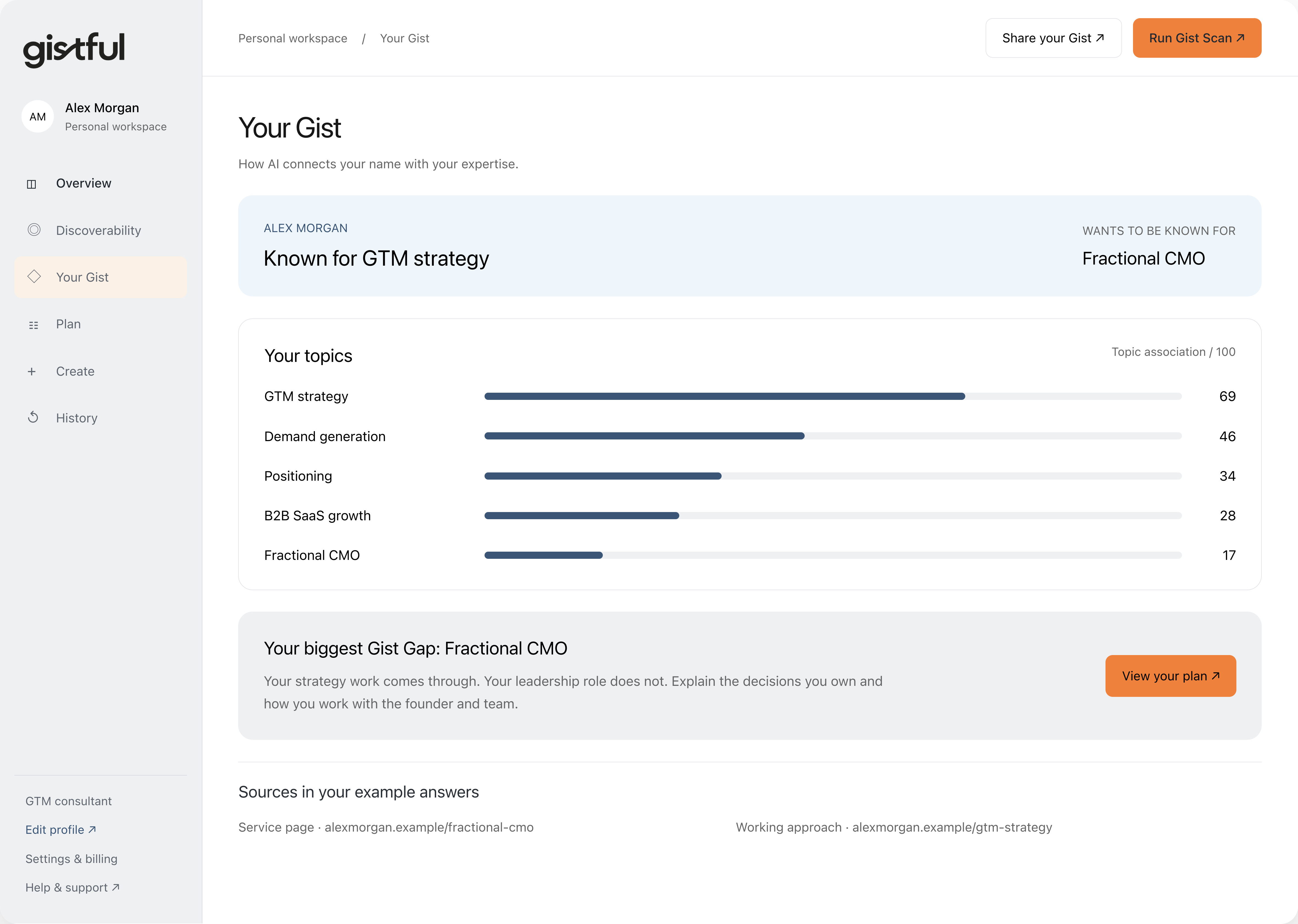This screenshot has height=924, width=1298.
Task: Open Overview in the sidebar
Action: 101,183
